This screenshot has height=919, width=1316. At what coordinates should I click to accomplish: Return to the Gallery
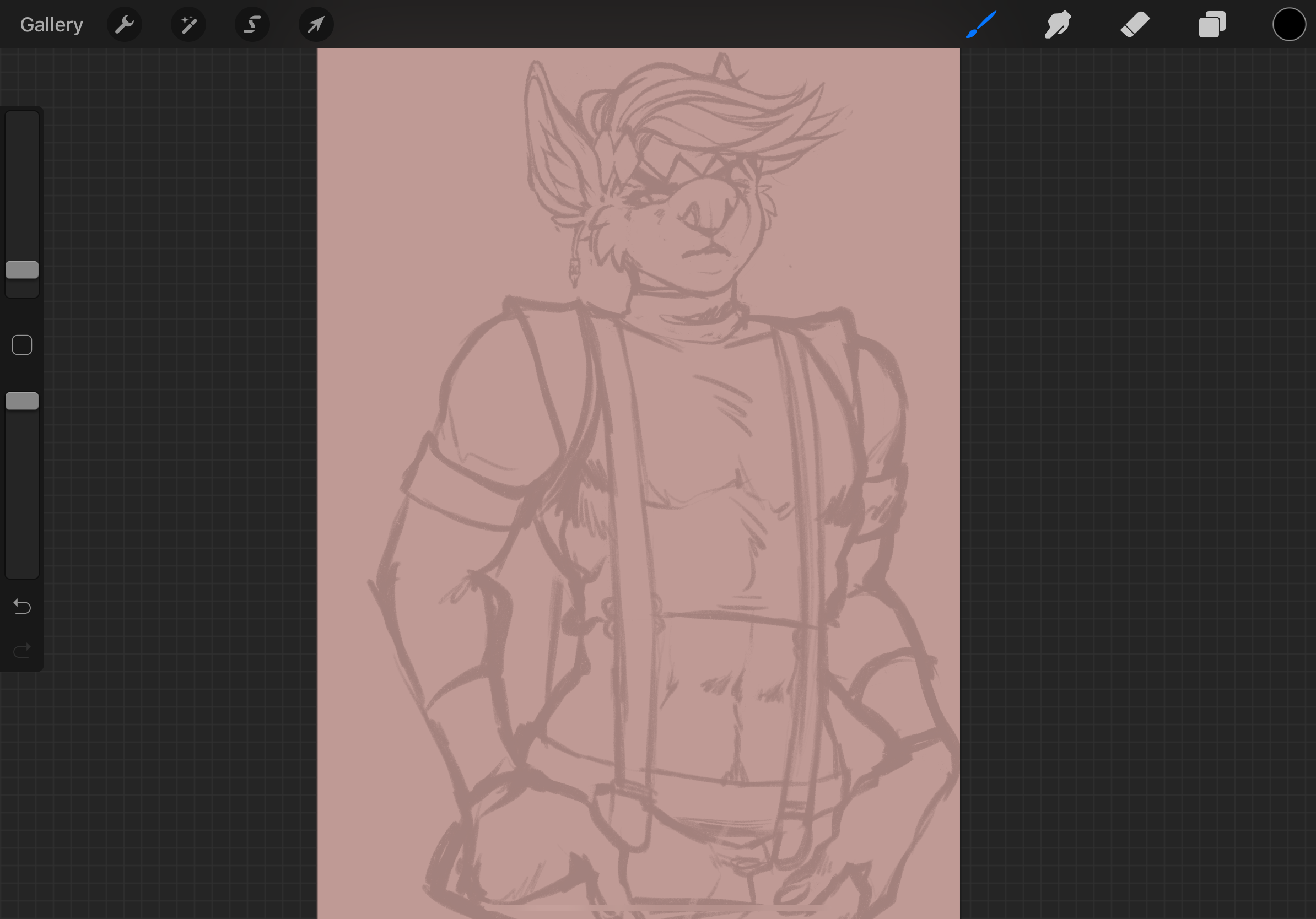click(x=52, y=25)
